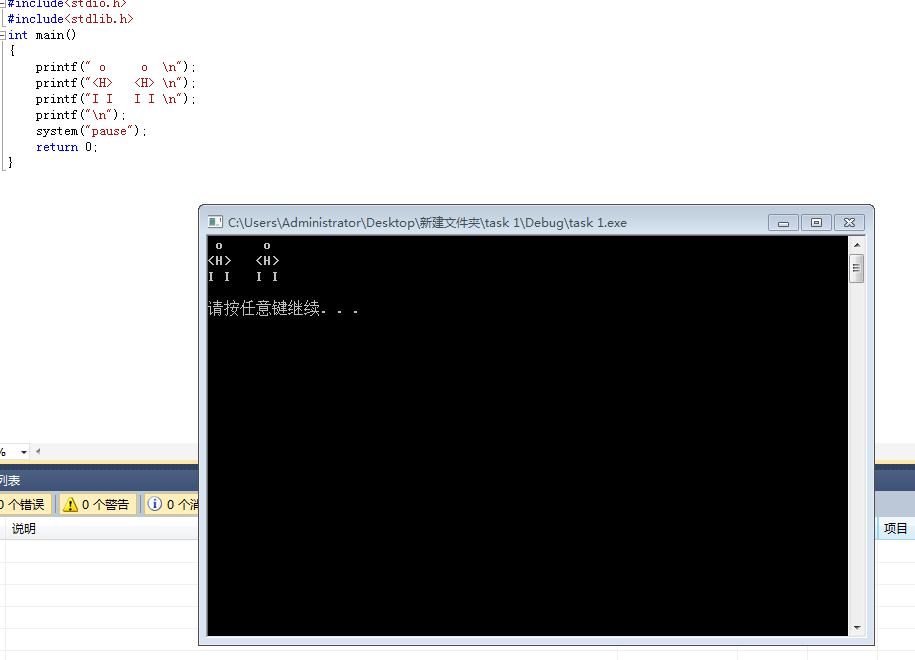915x660 pixels.
Task: Click the info circle icon in error list
Action: click(x=155, y=504)
